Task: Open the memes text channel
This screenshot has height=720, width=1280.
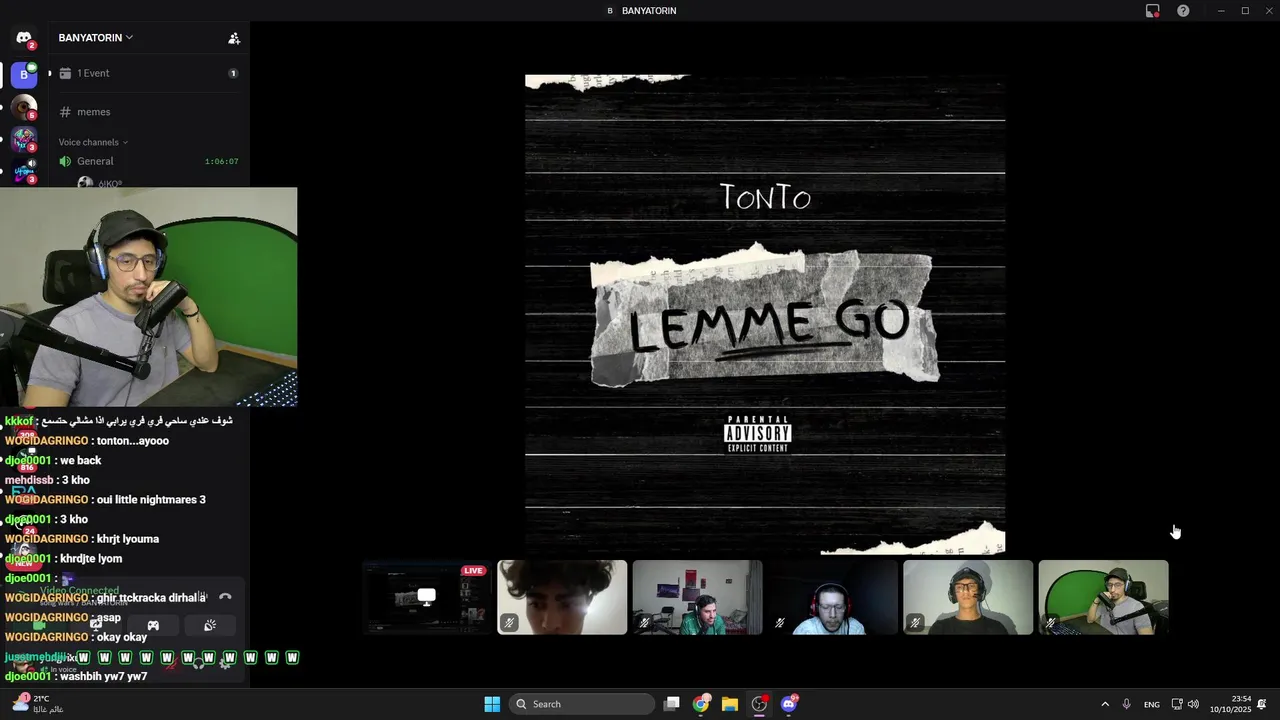Action: (x=148, y=112)
